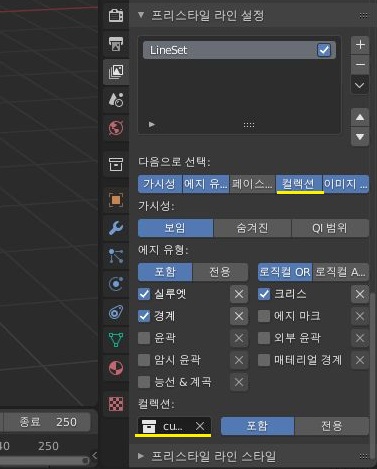Enable the 매테리얼 경계 checkbox
This screenshot has height=469, width=377.
[264, 360]
